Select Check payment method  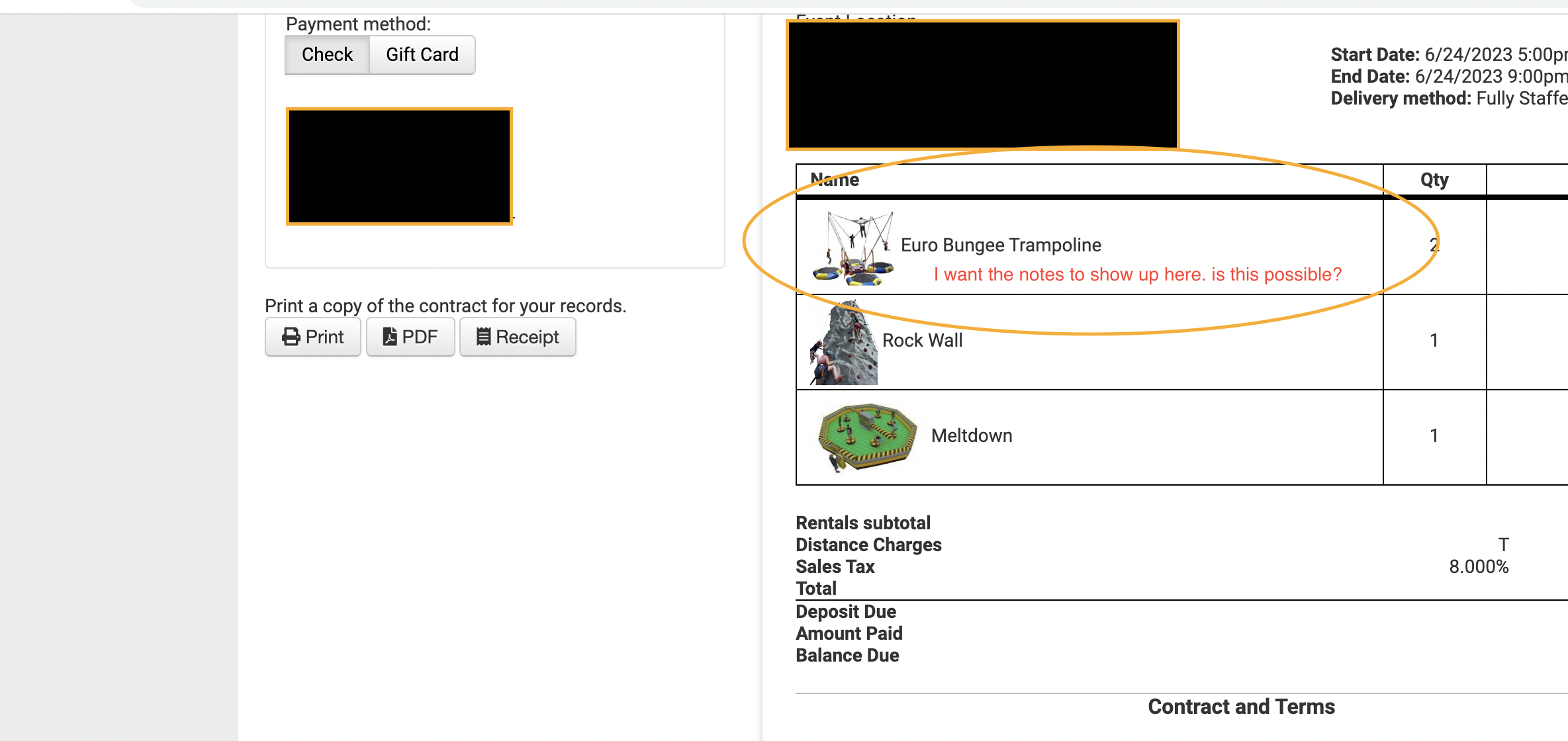[x=327, y=54]
